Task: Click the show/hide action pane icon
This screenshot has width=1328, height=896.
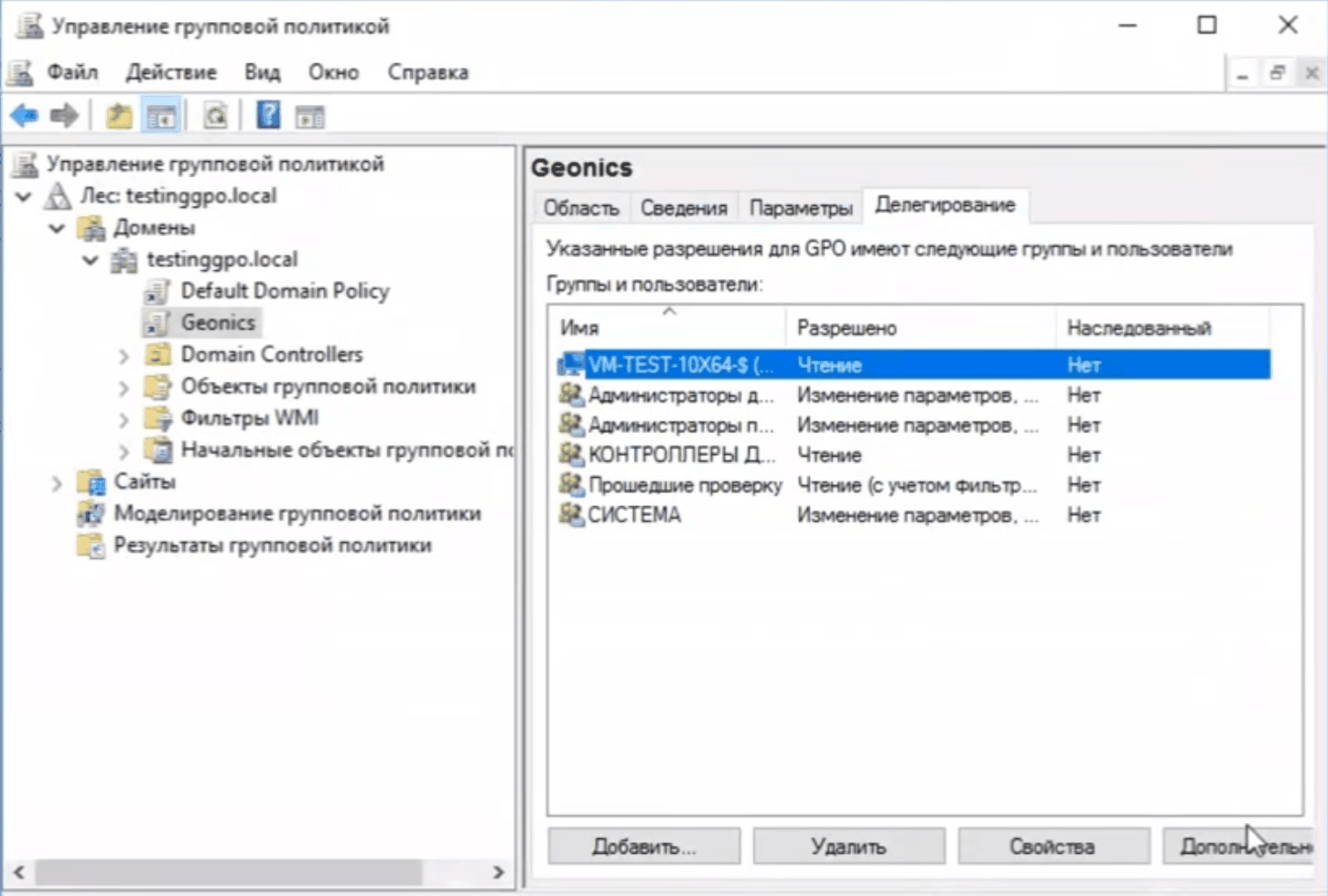Action: point(309,116)
